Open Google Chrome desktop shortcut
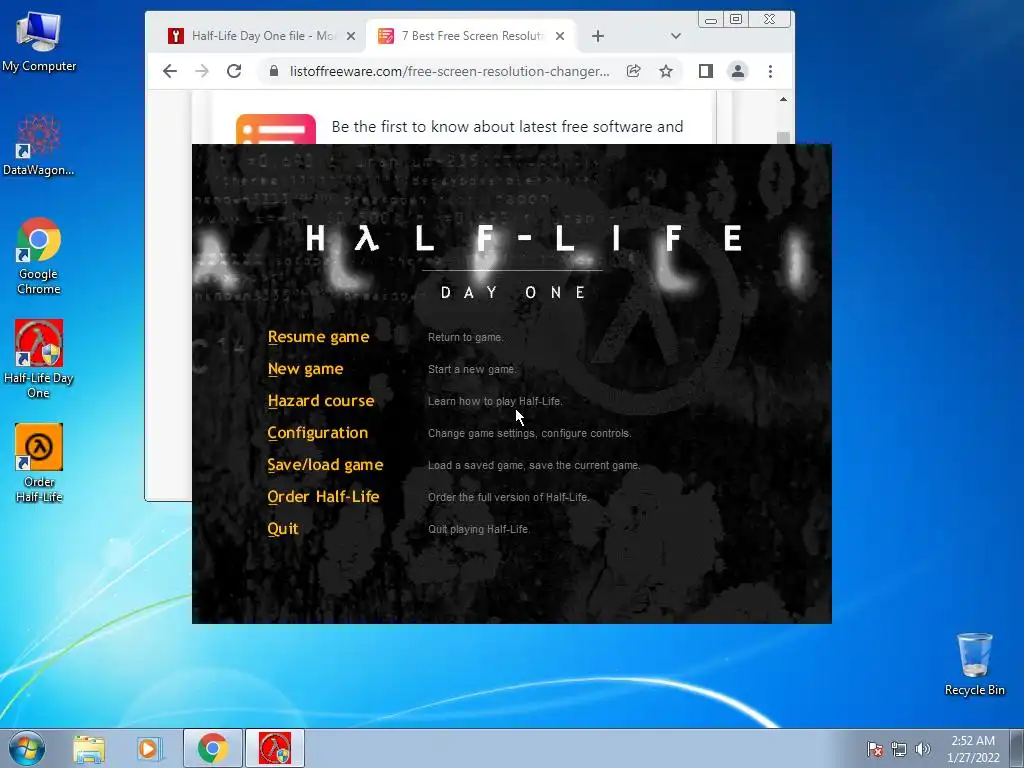 pos(39,256)
